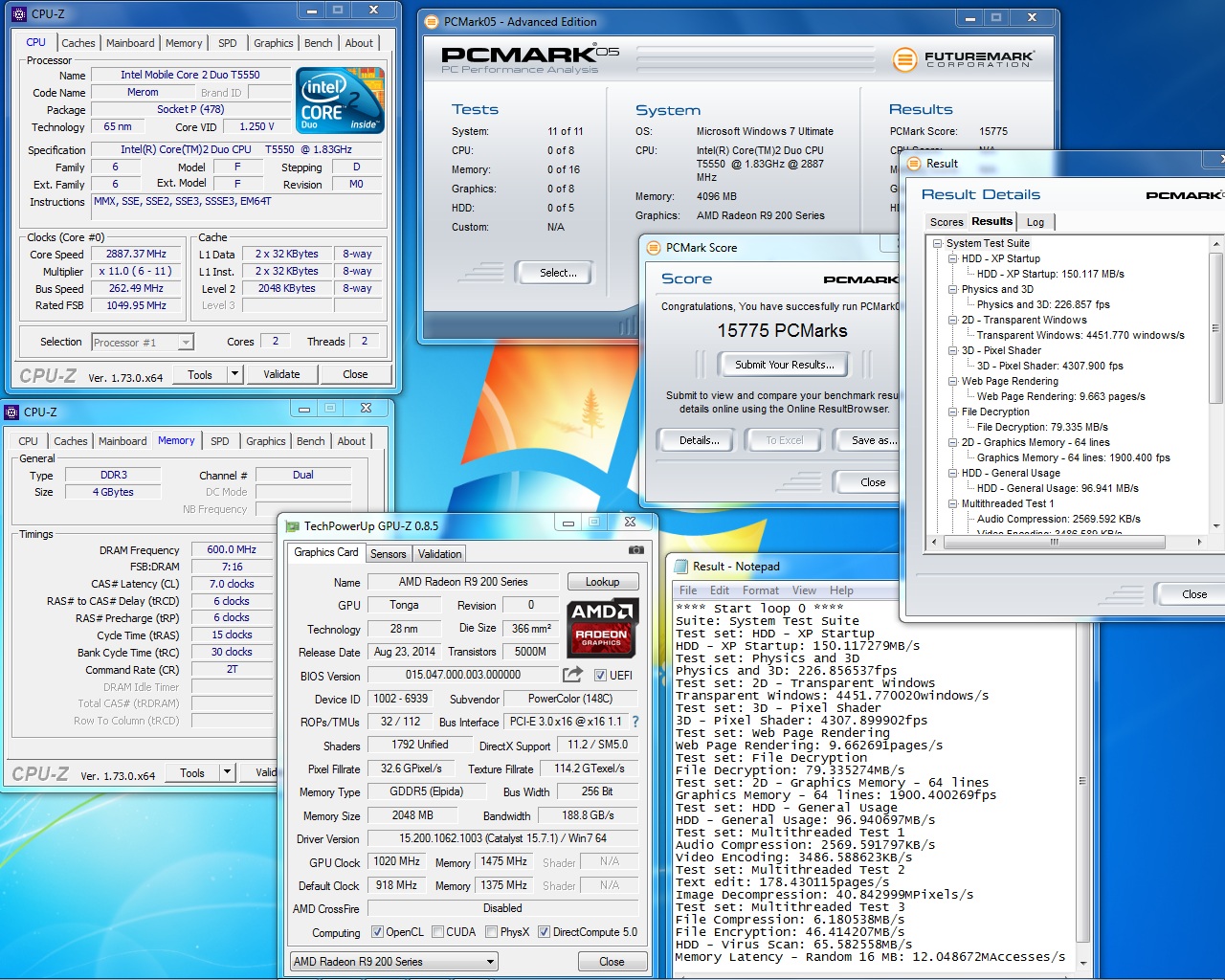Click Graphics tab in lower CPU-Z
The image size is (1225, 980).
[265, 441]
